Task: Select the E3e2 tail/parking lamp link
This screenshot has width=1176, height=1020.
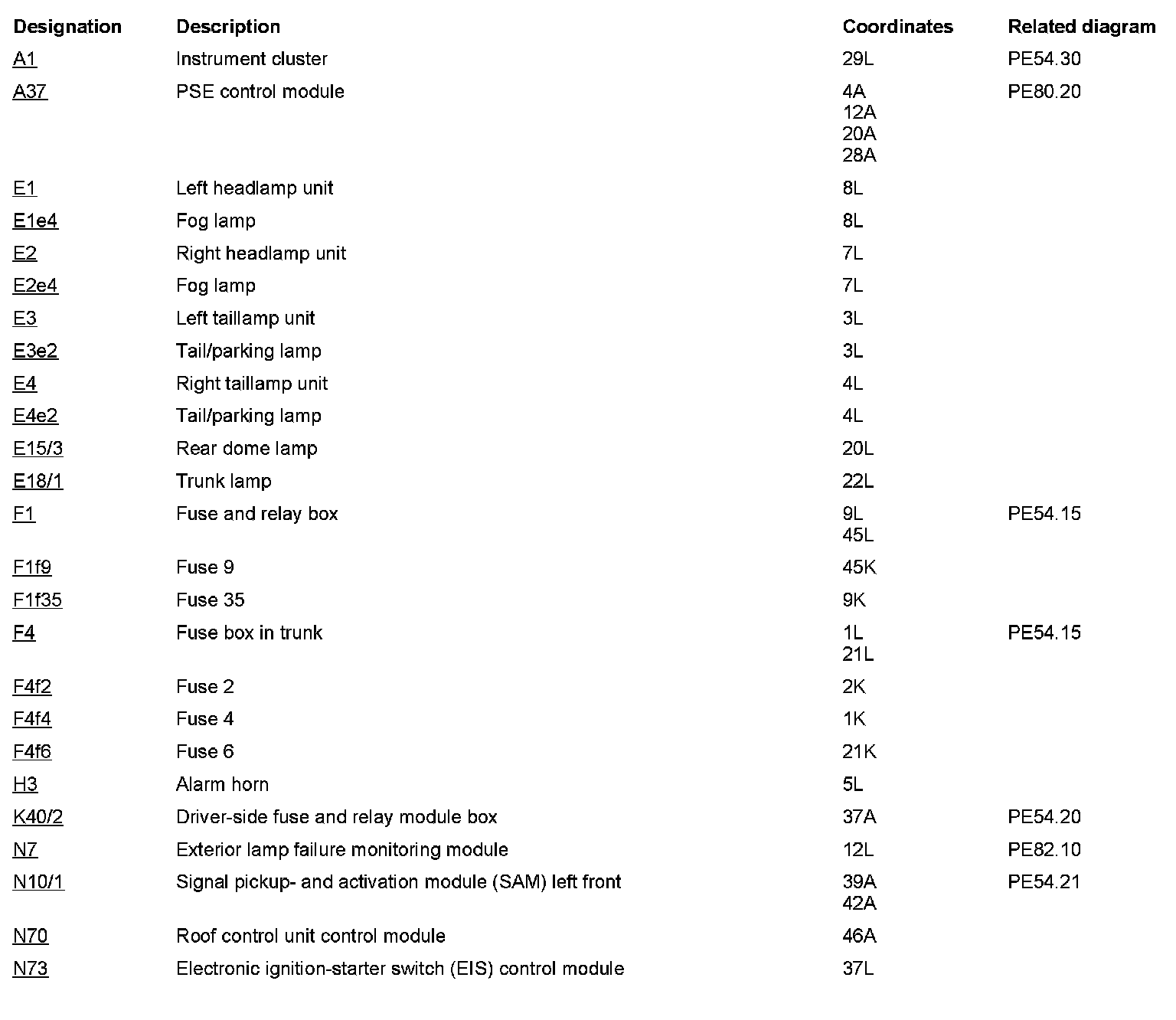Action: point(35,351)
